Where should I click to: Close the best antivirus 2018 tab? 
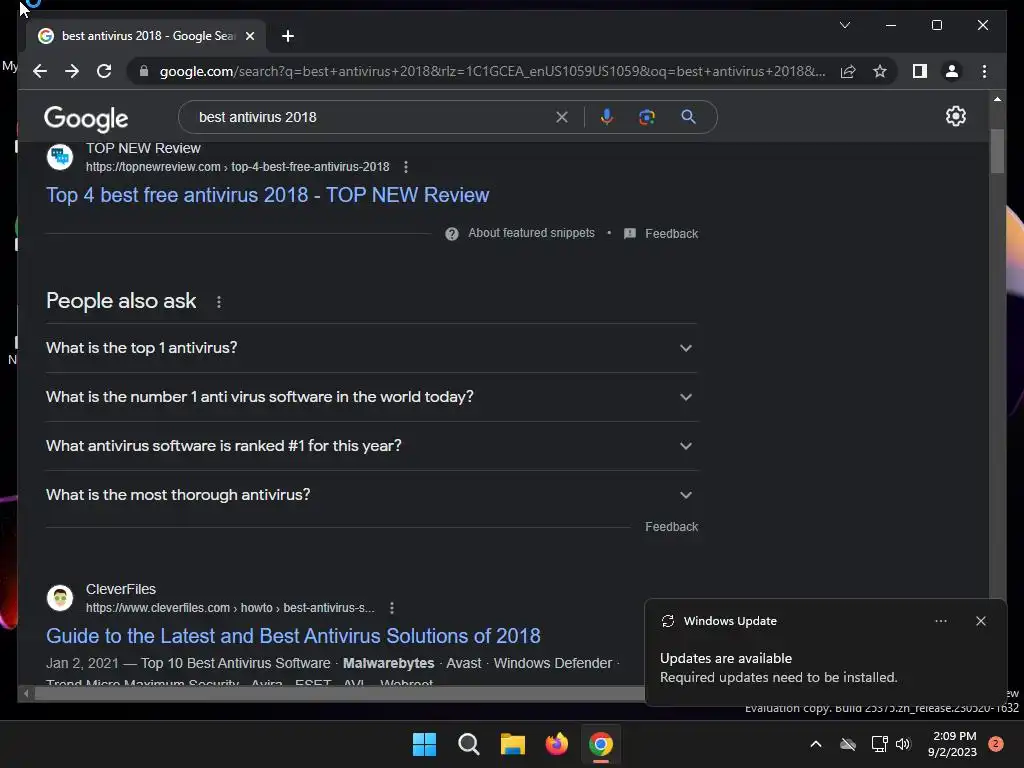click(249, 36)
